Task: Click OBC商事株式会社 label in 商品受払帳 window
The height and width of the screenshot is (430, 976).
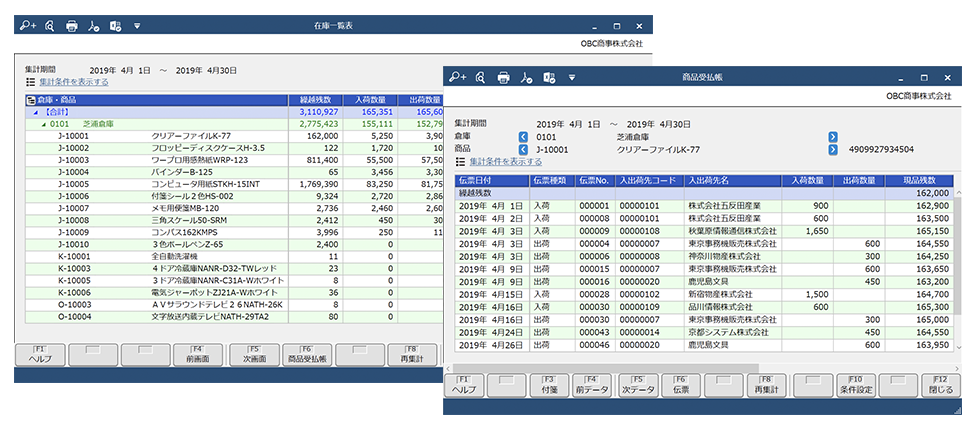Action: (919, 96)
